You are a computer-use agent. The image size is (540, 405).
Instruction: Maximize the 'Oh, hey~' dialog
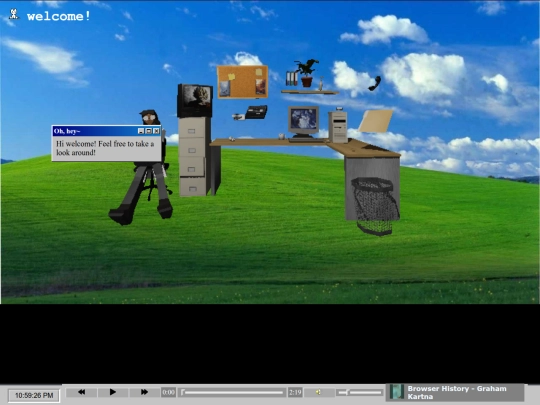[149, 131]
